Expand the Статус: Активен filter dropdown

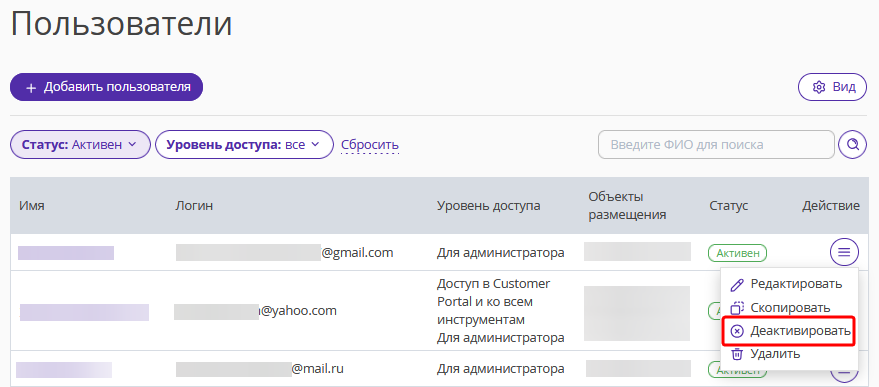click(80, 145)
